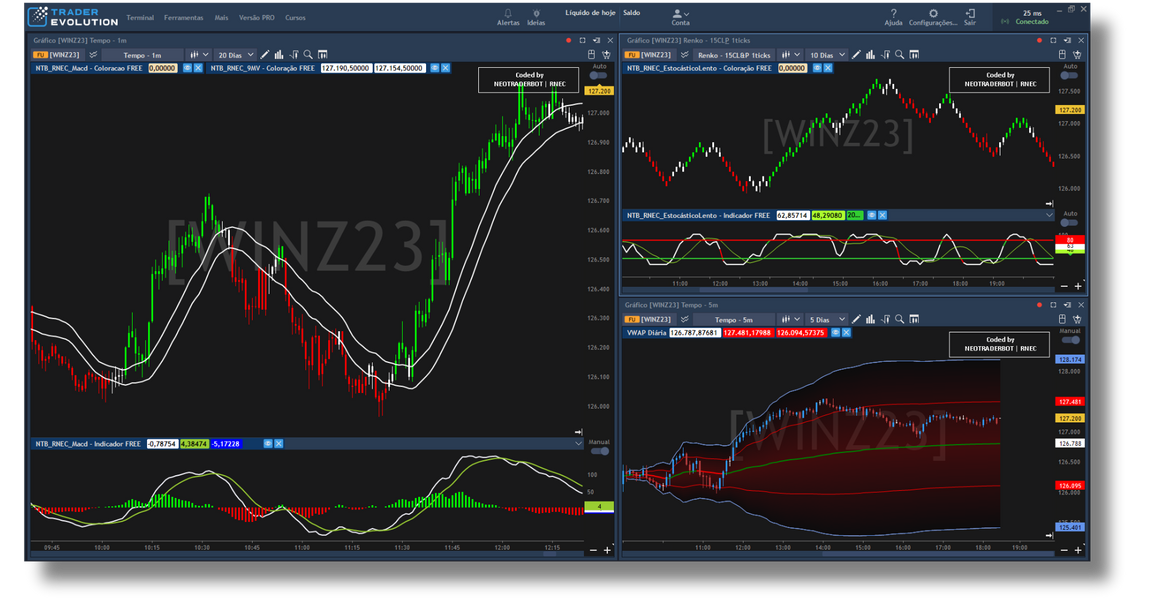The height and width of the screenshot is (603, 1151).
Task: Toggle the Manual scale switch on the 5m VWAP chart
Action: [1069, 340]
